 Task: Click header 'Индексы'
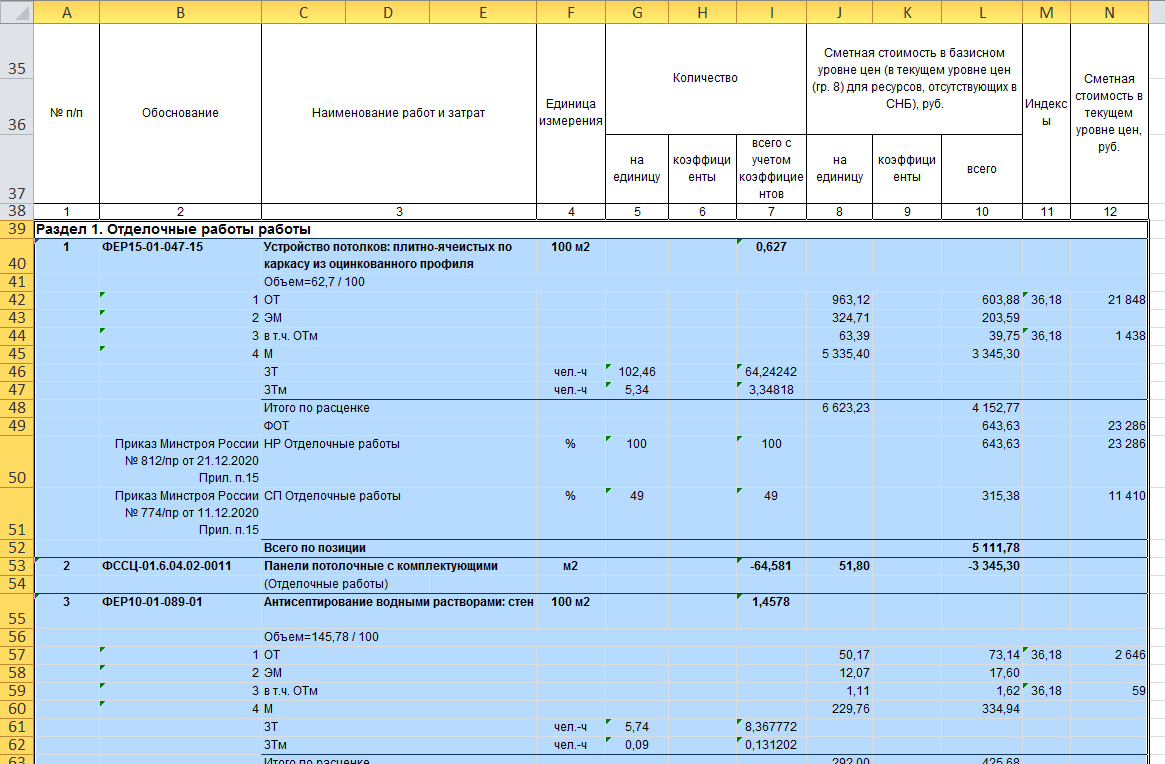1046,112
